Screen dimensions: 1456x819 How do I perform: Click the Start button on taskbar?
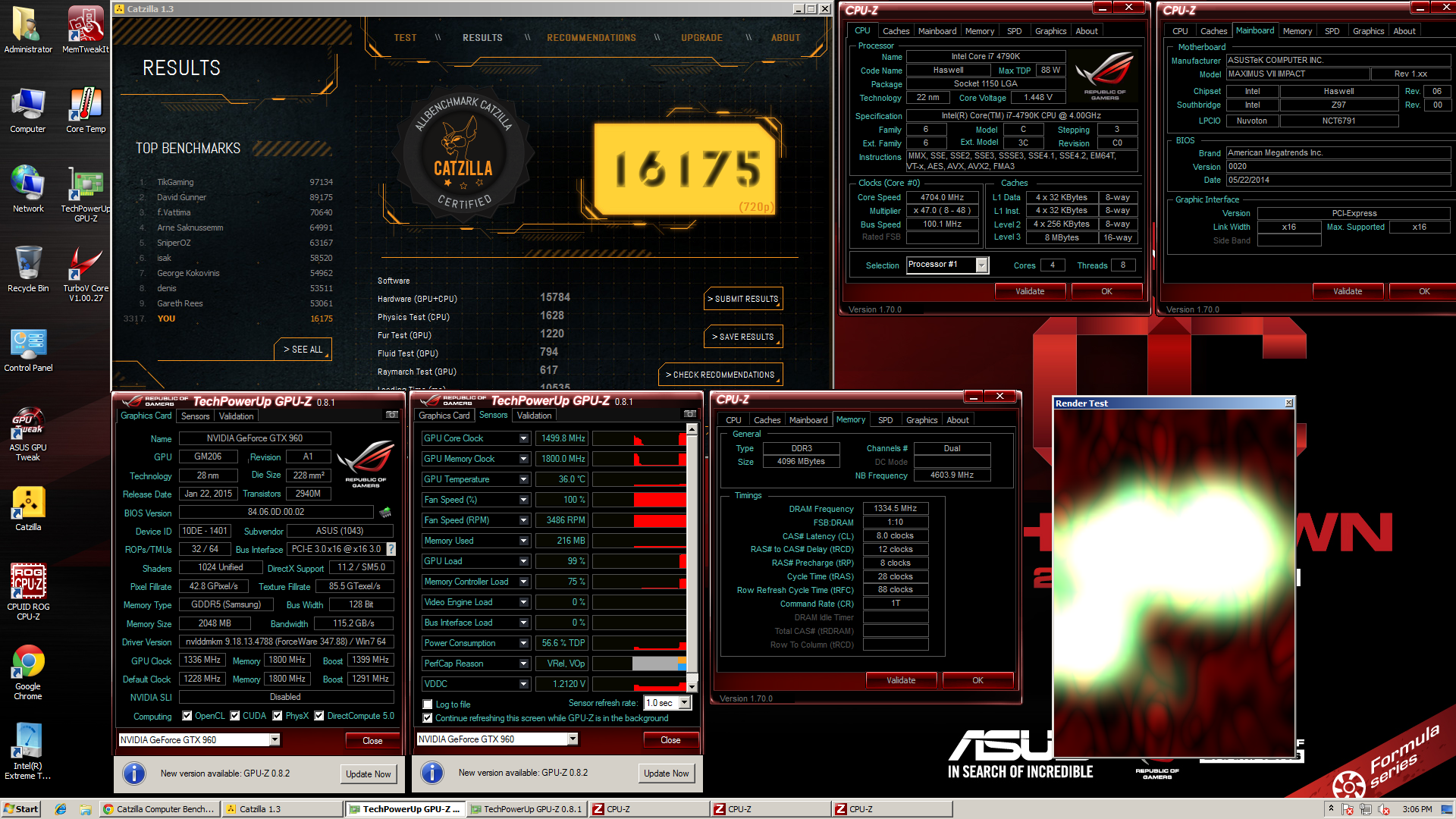click(x=20, y=809)
